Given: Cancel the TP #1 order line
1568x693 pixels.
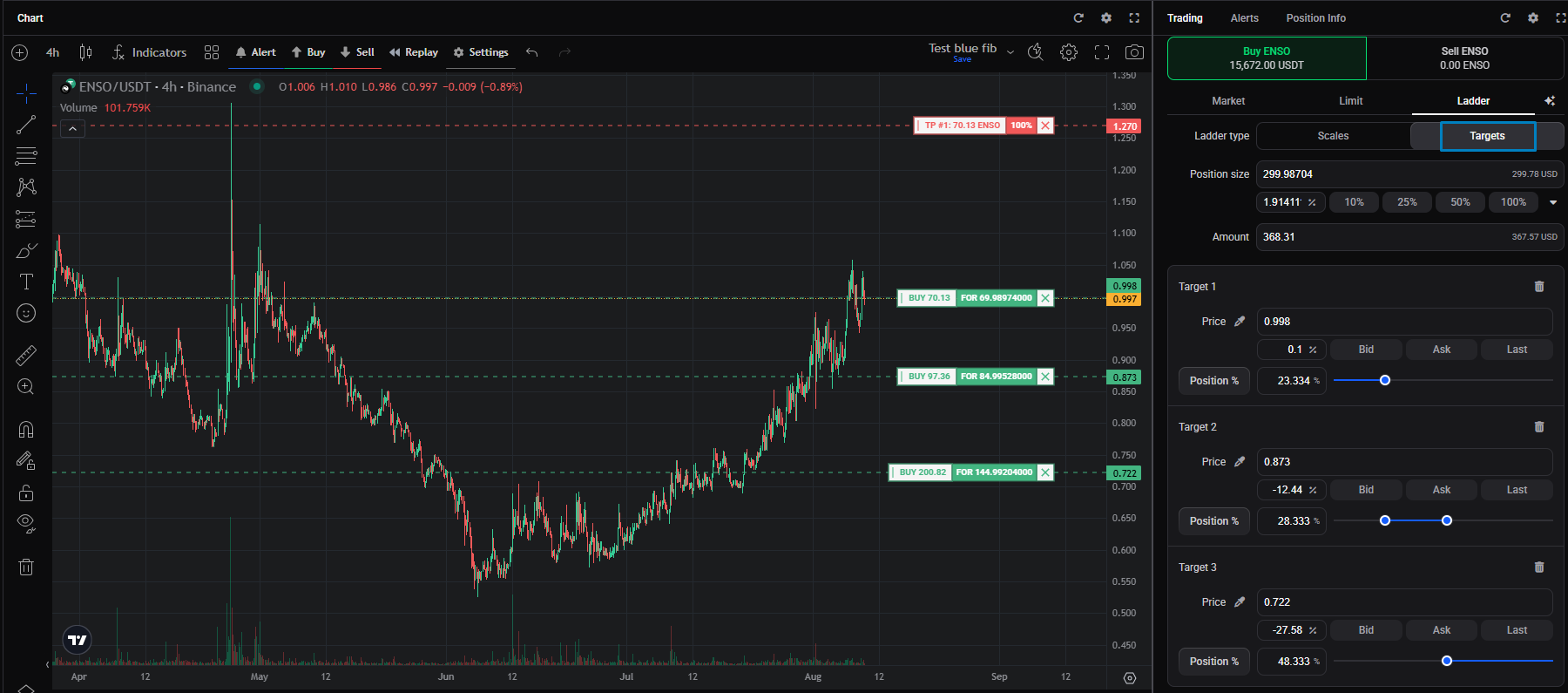Looking at the screenshot, I should 1045,126.
